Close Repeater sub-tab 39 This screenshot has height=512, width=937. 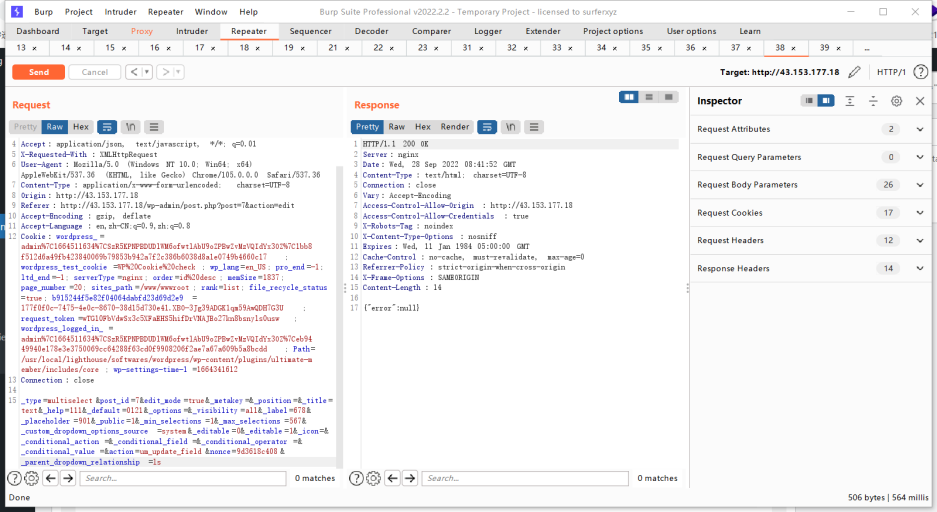coord(838,48)
